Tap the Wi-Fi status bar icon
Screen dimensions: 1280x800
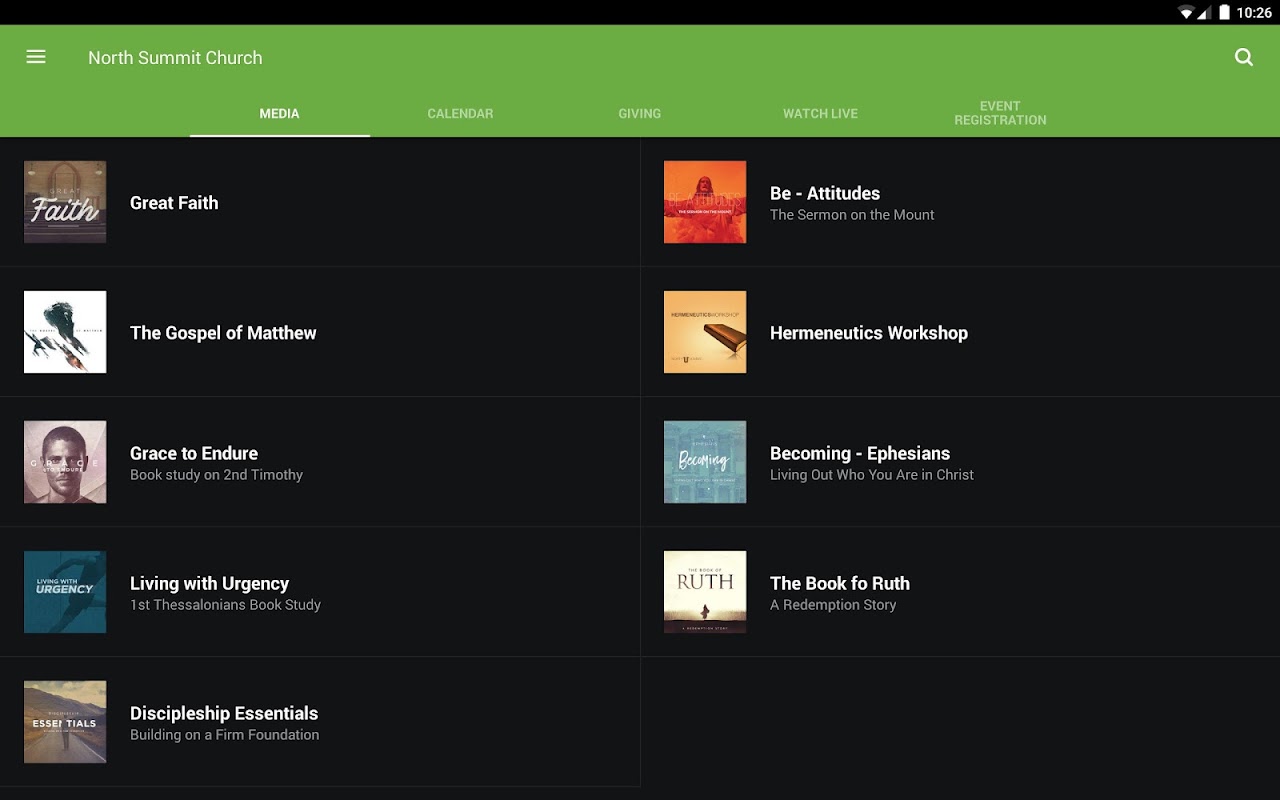pos(1187,12)
